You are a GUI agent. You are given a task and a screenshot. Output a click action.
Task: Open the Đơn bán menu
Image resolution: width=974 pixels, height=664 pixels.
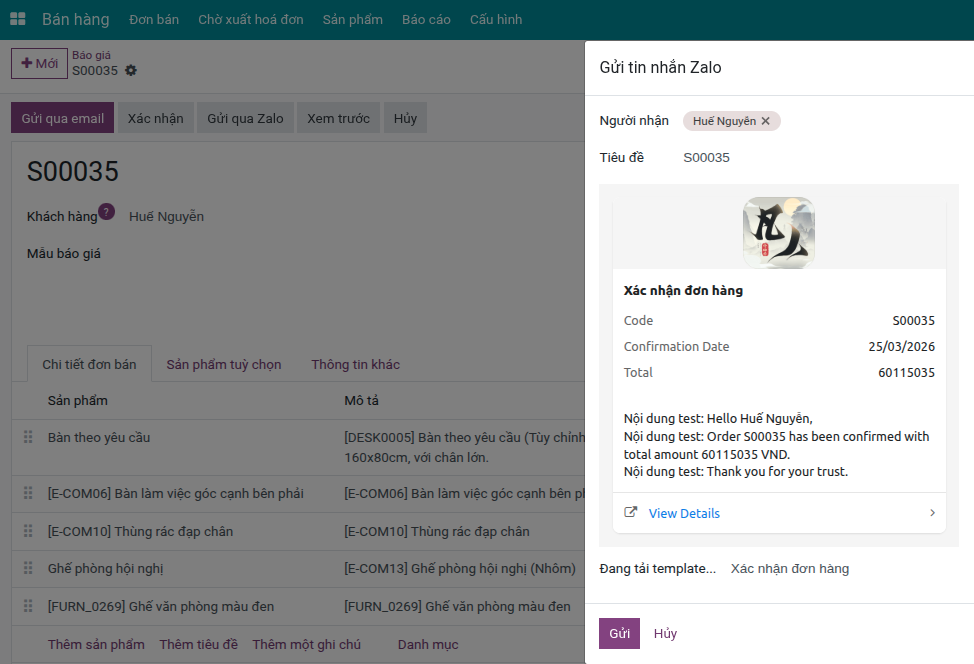154,19
